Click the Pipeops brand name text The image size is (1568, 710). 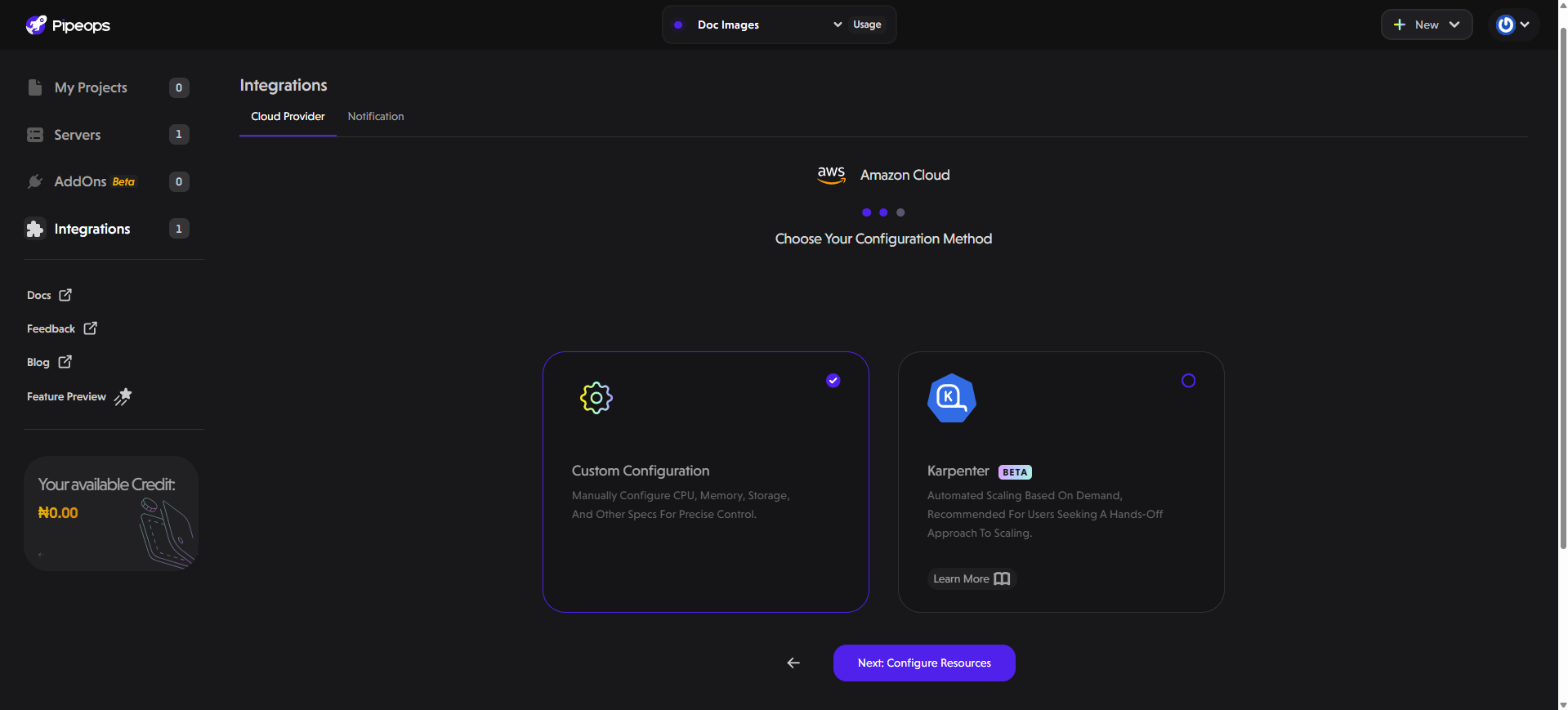81,25
